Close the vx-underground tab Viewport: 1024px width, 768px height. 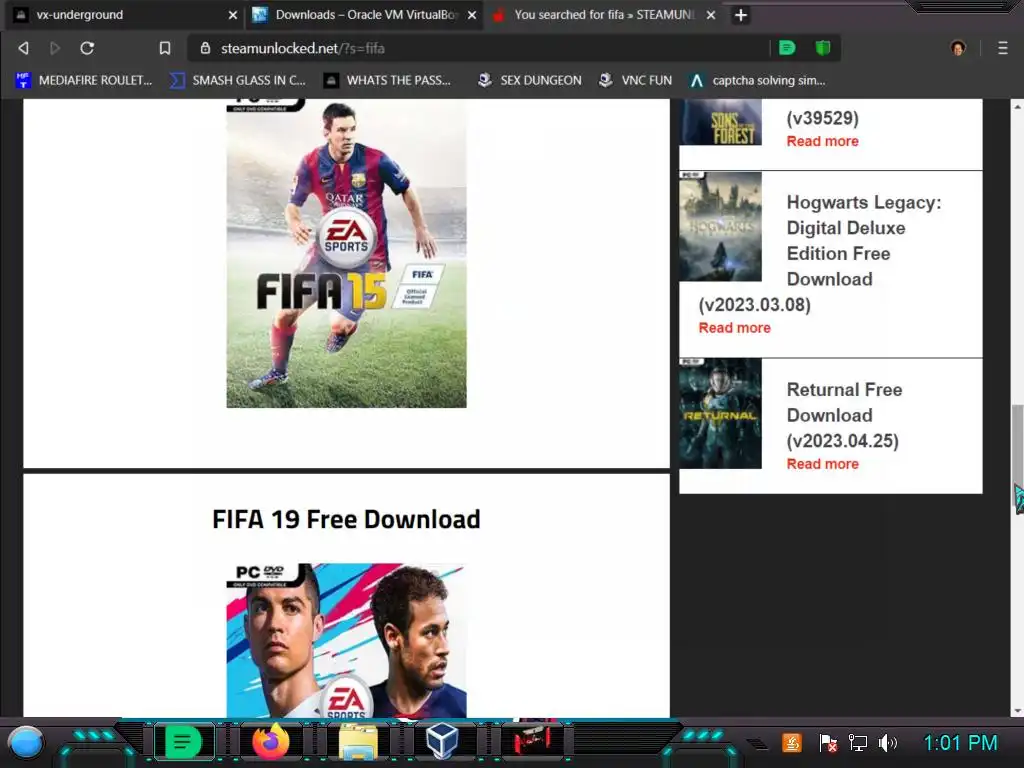(x=232, y=15)
